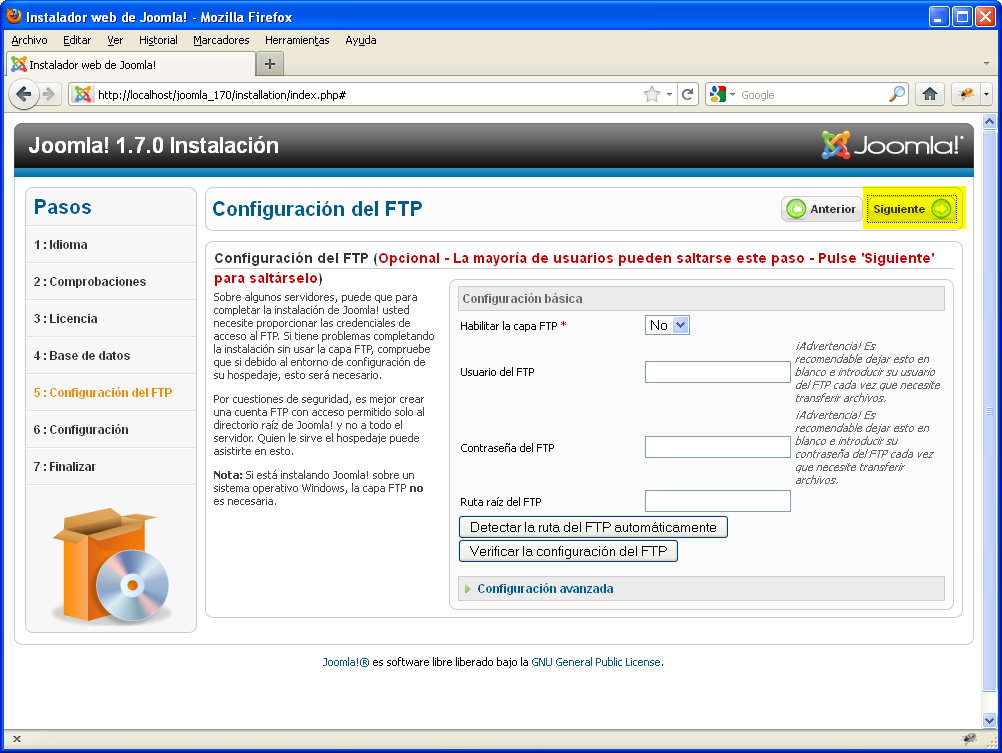Click the Configuración del FTP page heading
This screenshot has width=1002, height=753.
click(x=317, y=209)
